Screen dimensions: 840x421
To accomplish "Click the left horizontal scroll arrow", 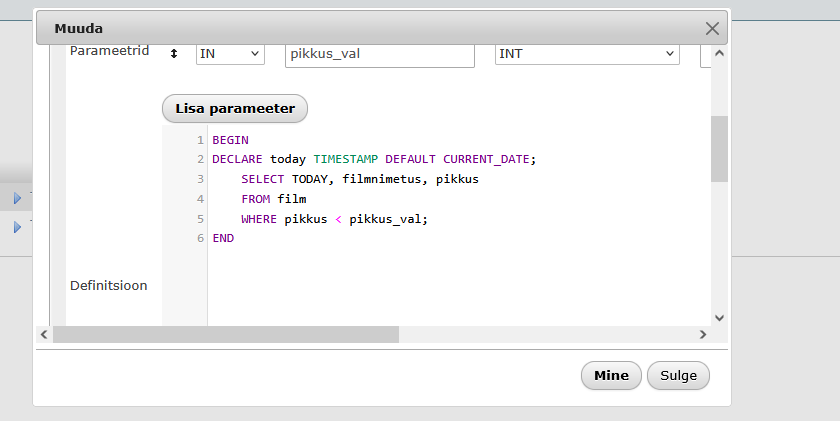I will pyautogui.click(x=43, y=334).
